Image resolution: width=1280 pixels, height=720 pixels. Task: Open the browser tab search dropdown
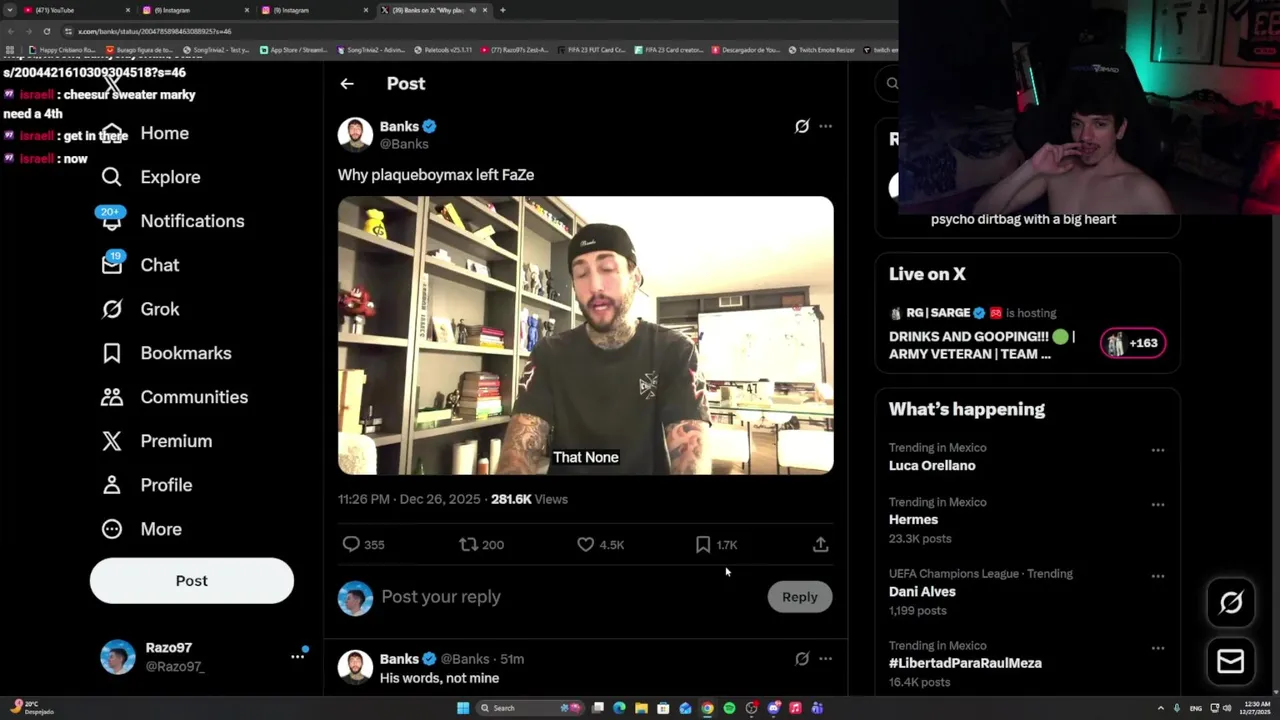tap(10, 10)
